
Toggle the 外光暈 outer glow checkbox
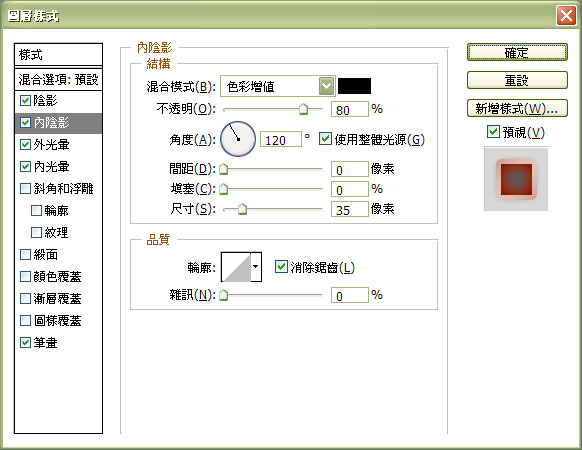tap(25, 144)
